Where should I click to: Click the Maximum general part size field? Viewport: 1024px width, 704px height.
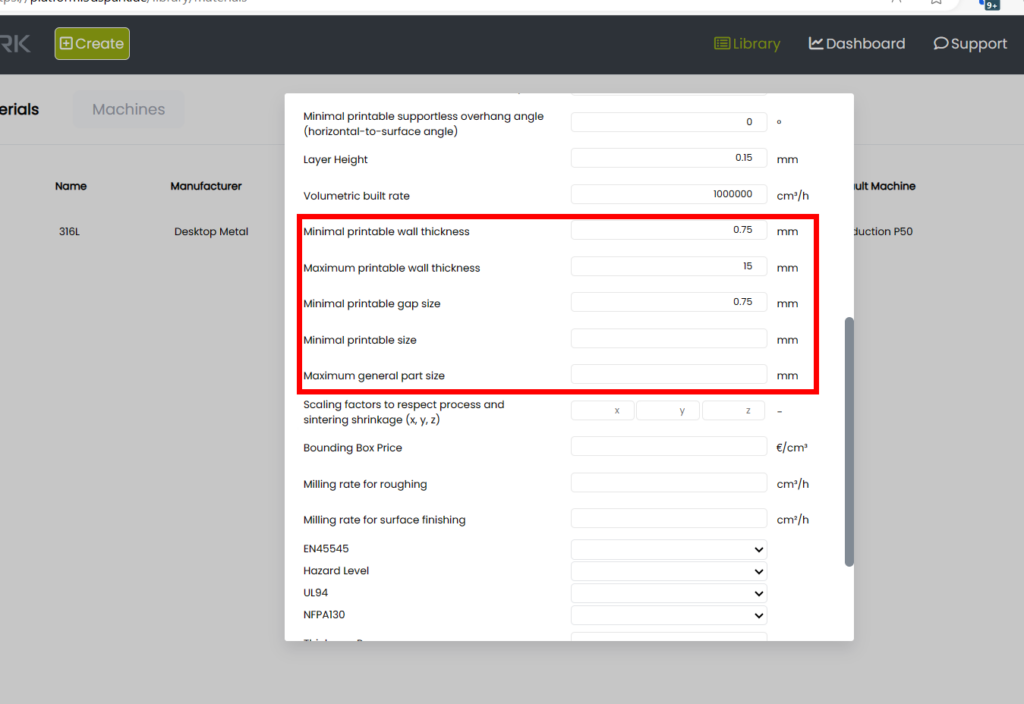click(668, 375)
